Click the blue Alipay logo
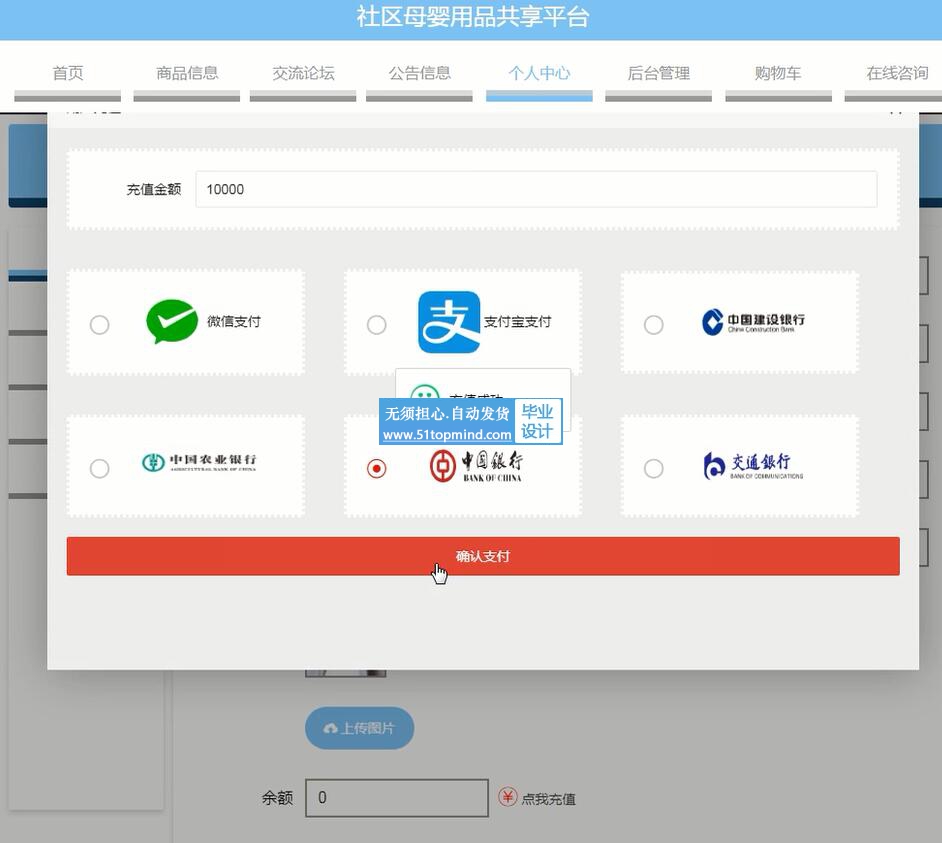Image resolution: width=942 pixels, height=843 pixels. pos(449,322)
